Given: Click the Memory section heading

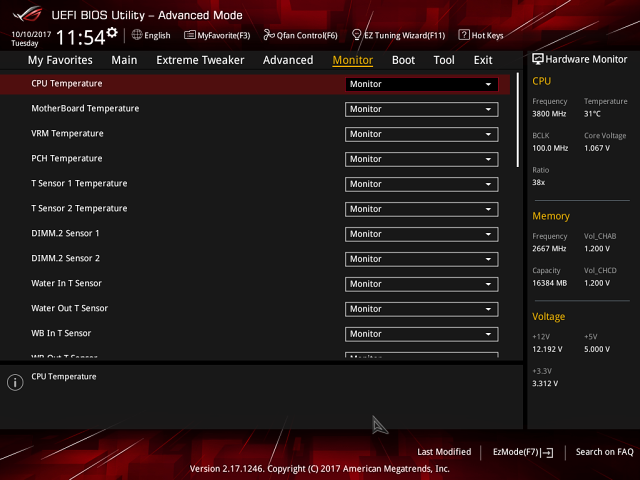Looking at the screenshot, I should (x=551, y=216).
